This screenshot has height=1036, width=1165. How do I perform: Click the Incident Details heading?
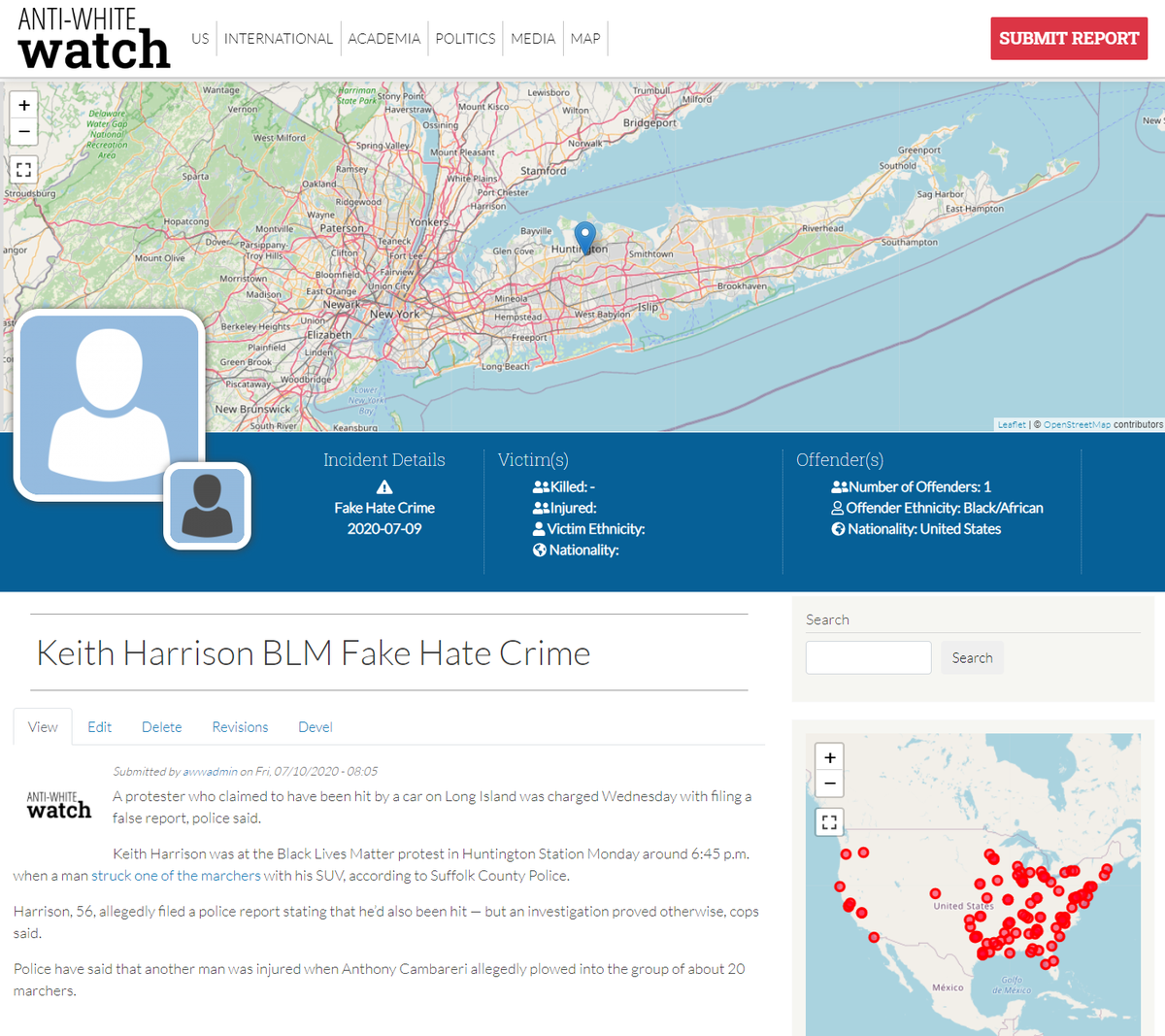pos(384,460)
